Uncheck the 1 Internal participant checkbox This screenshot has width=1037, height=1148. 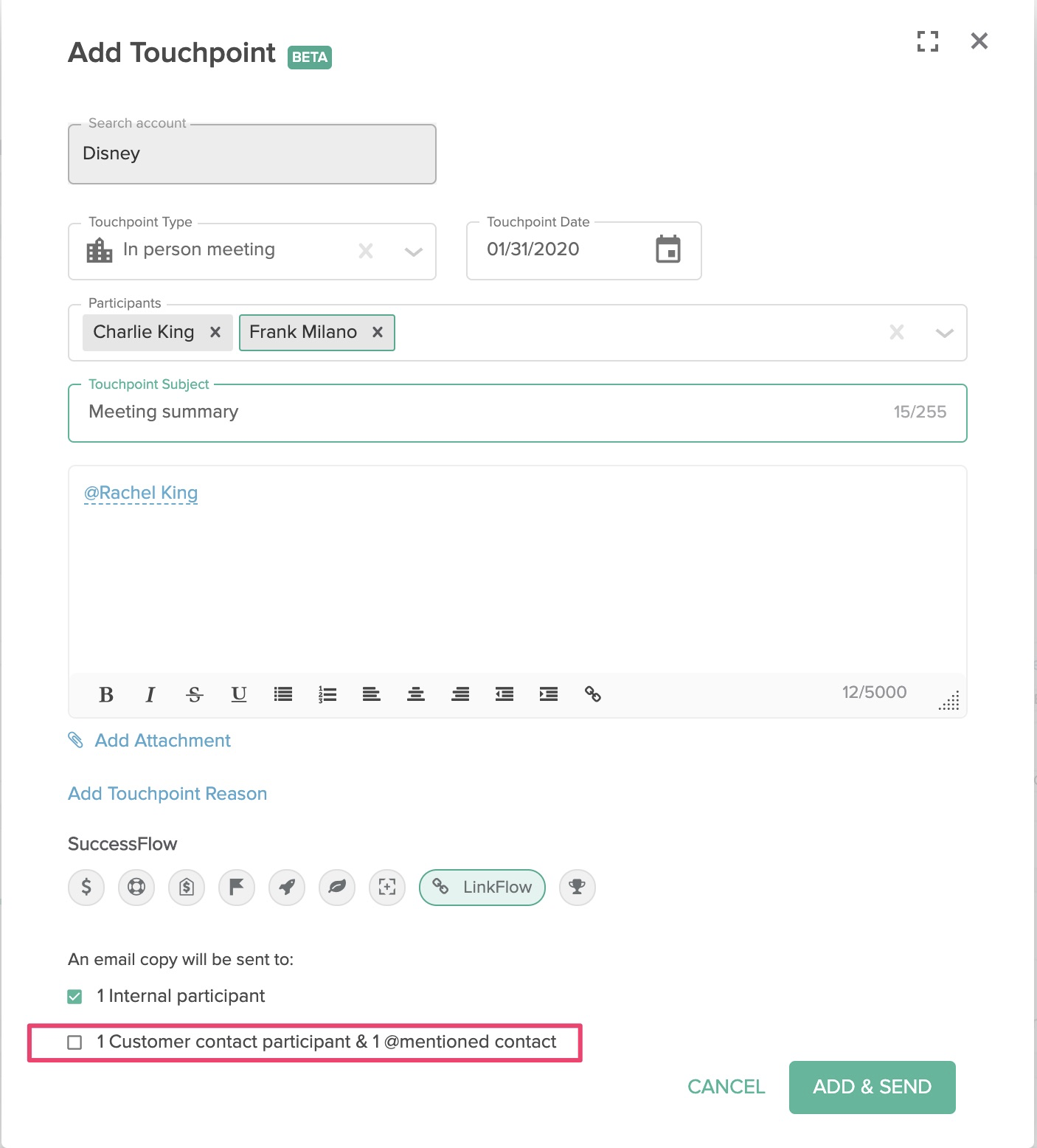(x=74, y=997)
